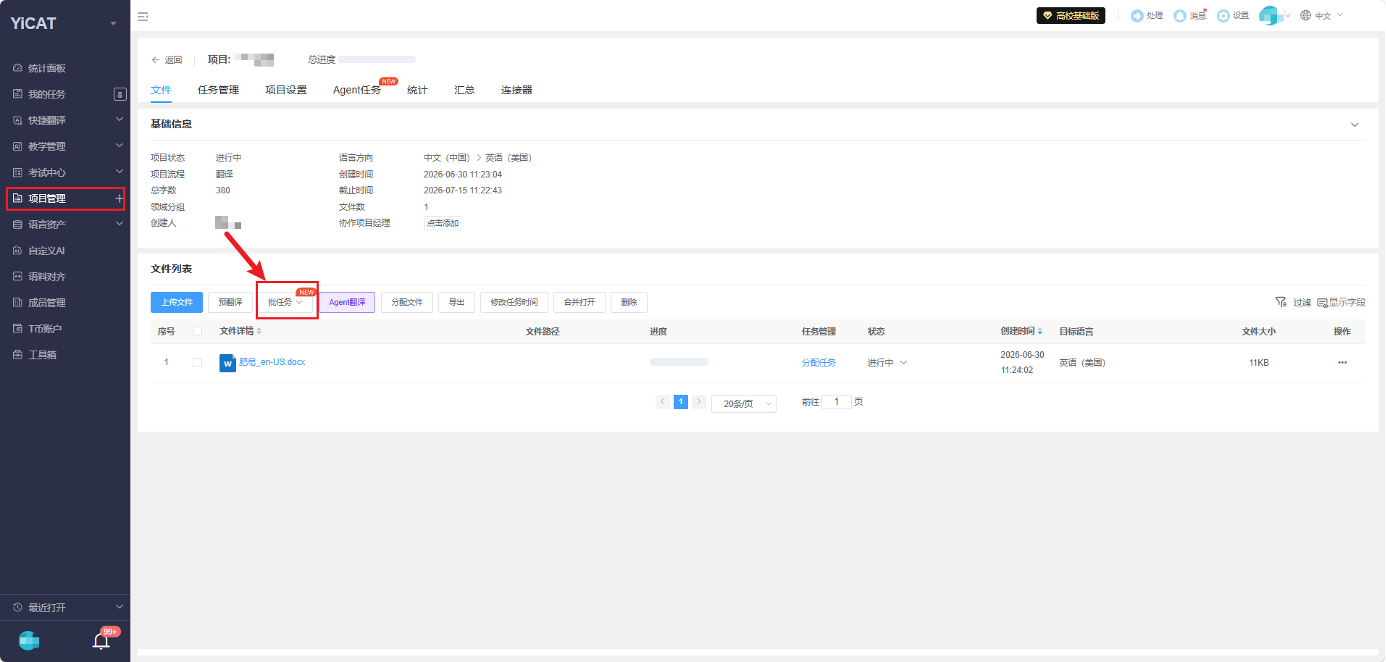Click the 删除 button

629,302
